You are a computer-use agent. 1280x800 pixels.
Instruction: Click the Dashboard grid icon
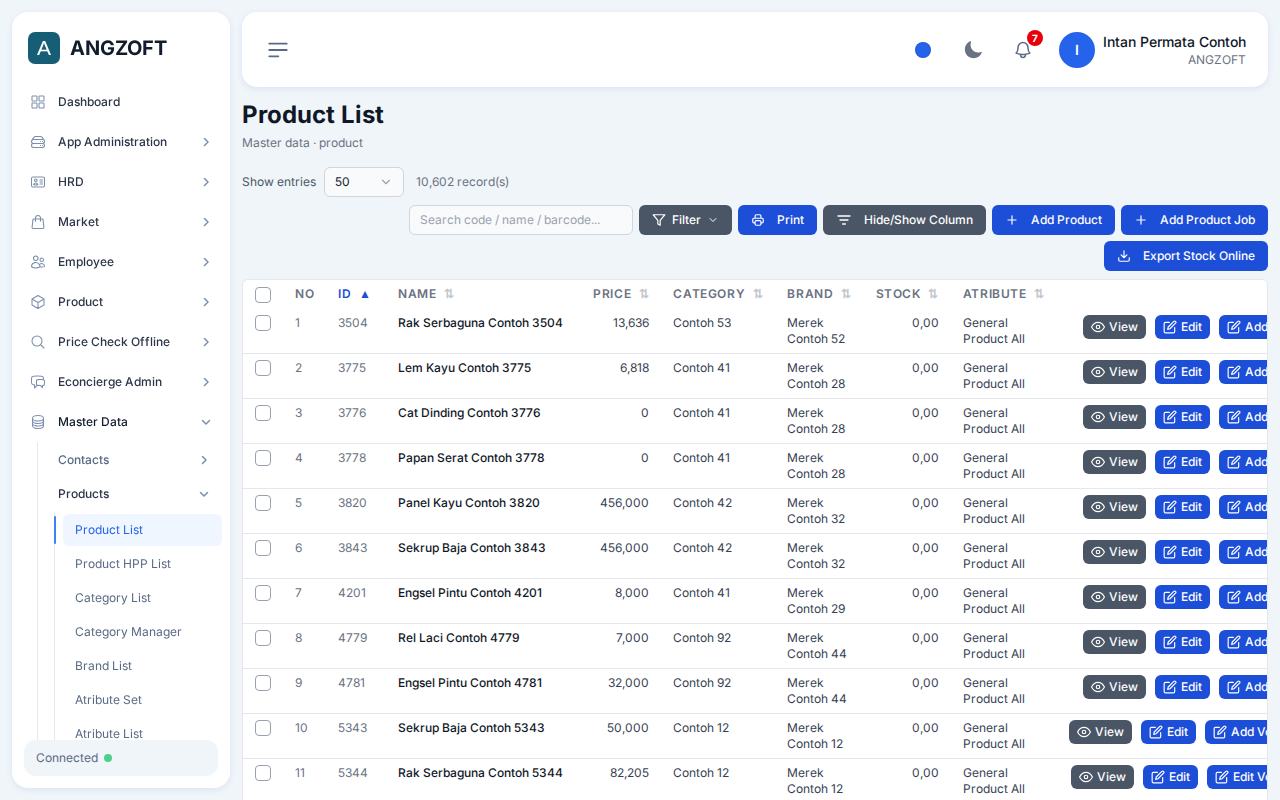click(x=38, y=102)
